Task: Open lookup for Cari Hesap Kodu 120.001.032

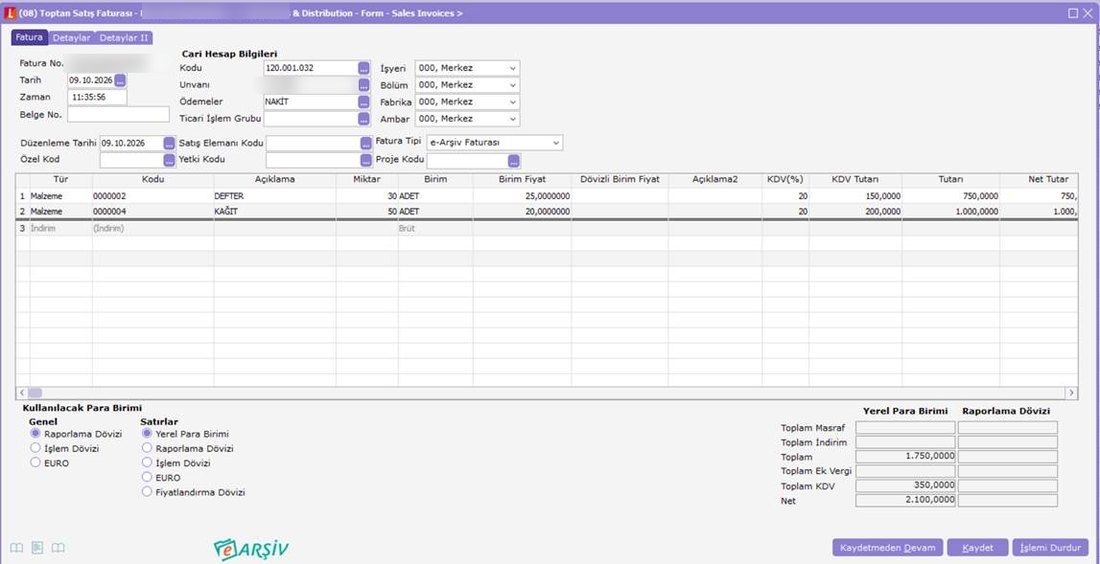Action: (x=363, y=68)
